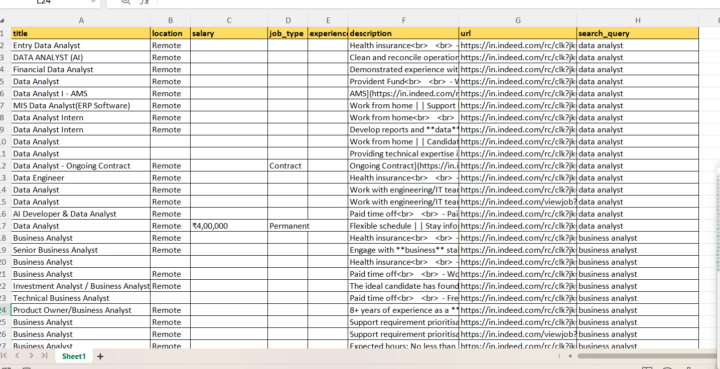Select 'Demonstrated experience wit' description cell

tap(404, 69)
